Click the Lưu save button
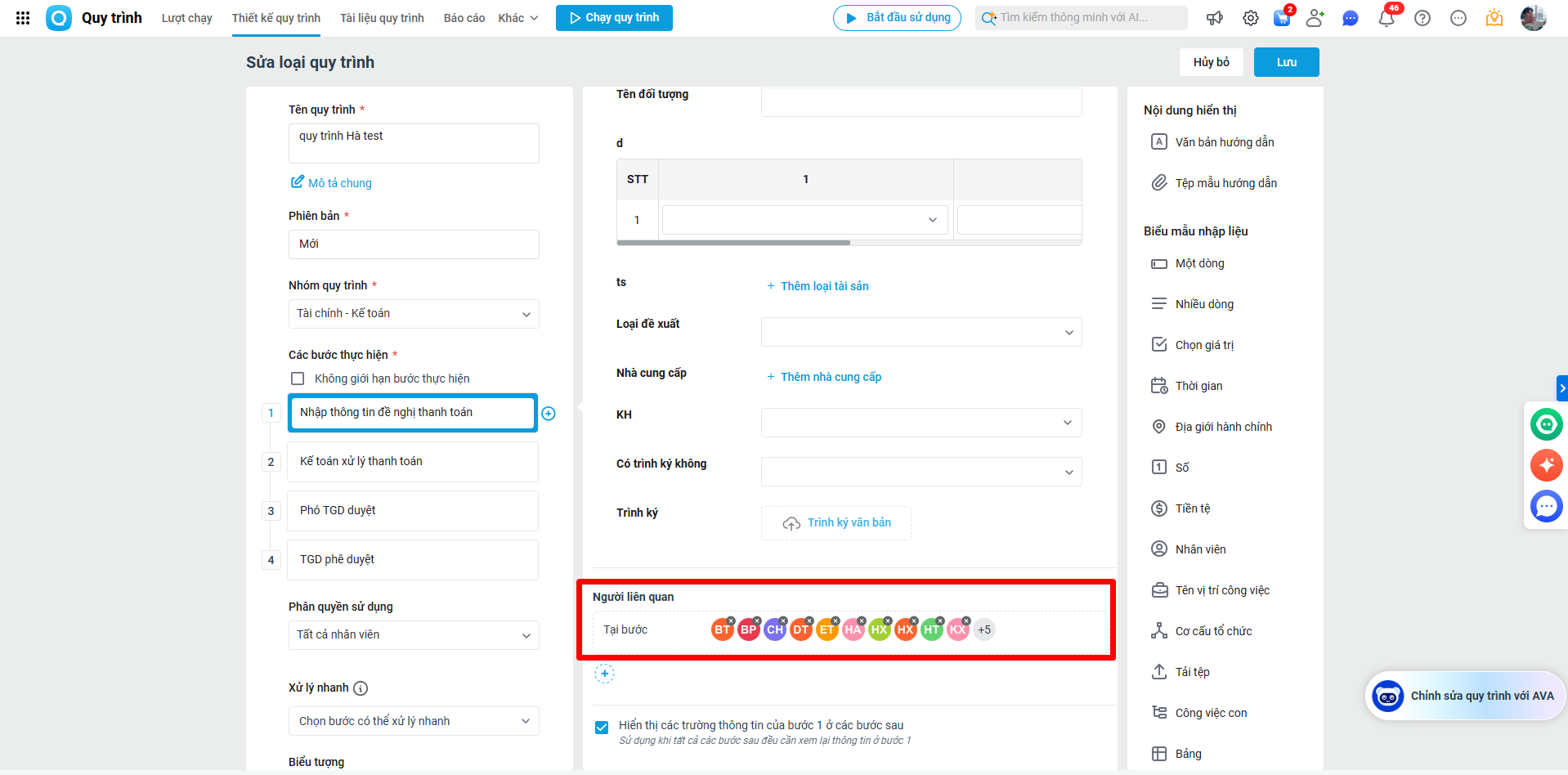The width and height of the screenshot is (1568, 775). (1287, 62)
